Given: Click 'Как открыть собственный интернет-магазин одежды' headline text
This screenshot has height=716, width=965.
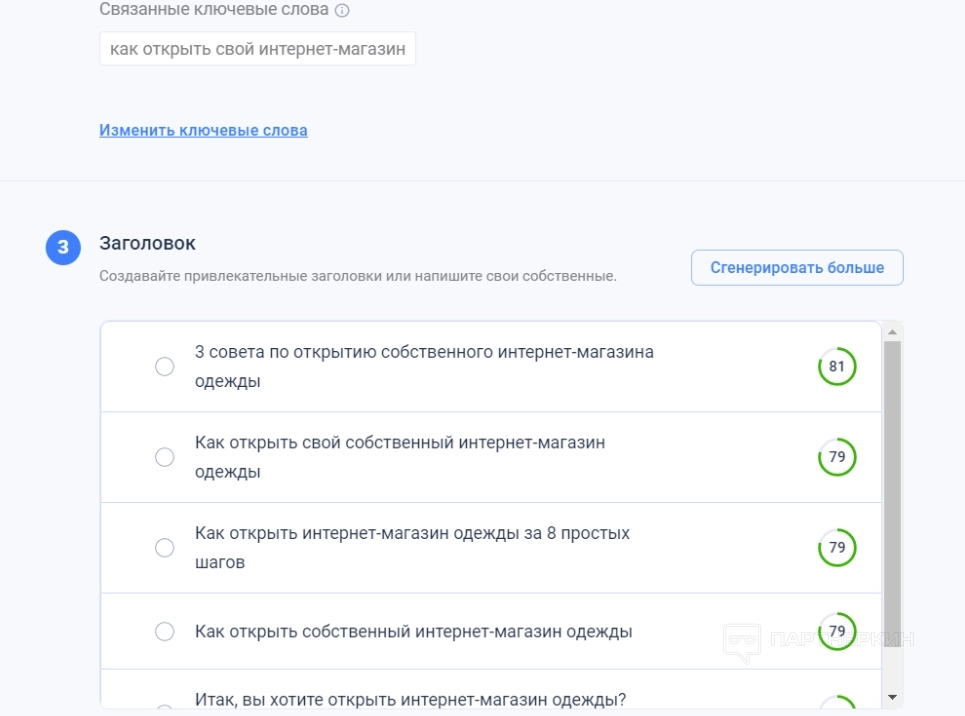Looking at the screenshot, I should [413, 631].
